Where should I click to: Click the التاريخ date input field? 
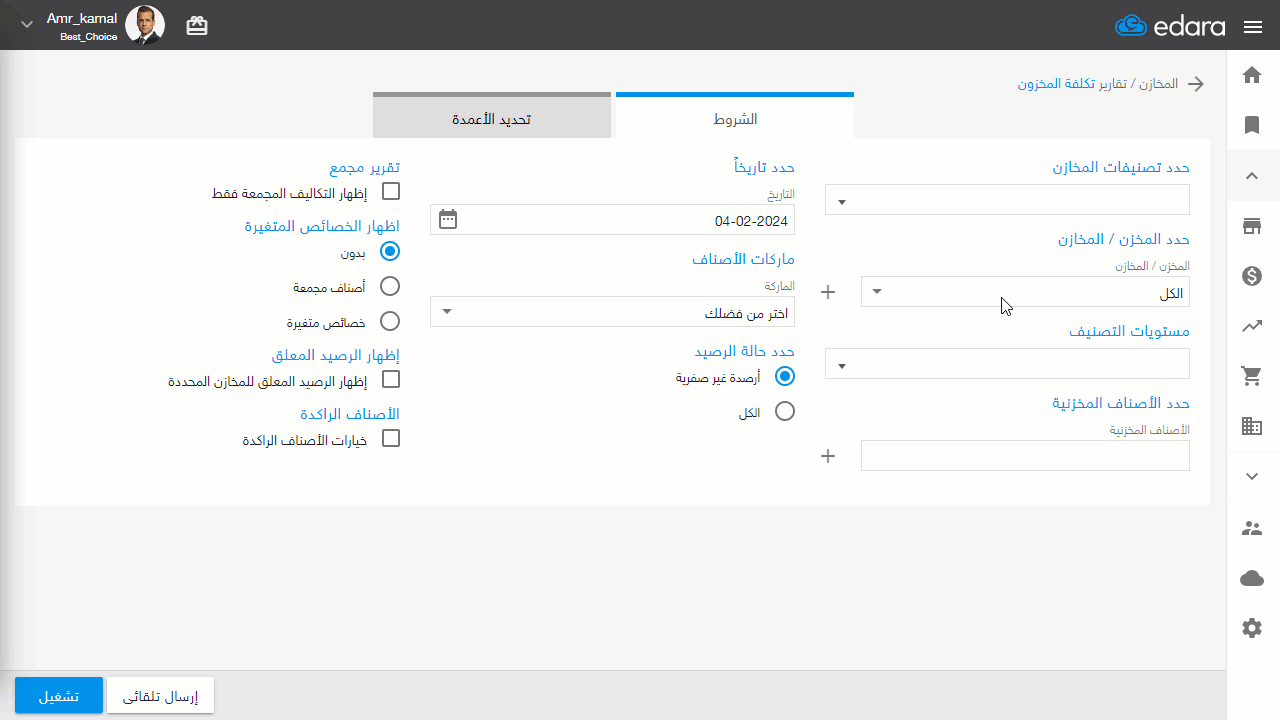[x=612, y=220]
